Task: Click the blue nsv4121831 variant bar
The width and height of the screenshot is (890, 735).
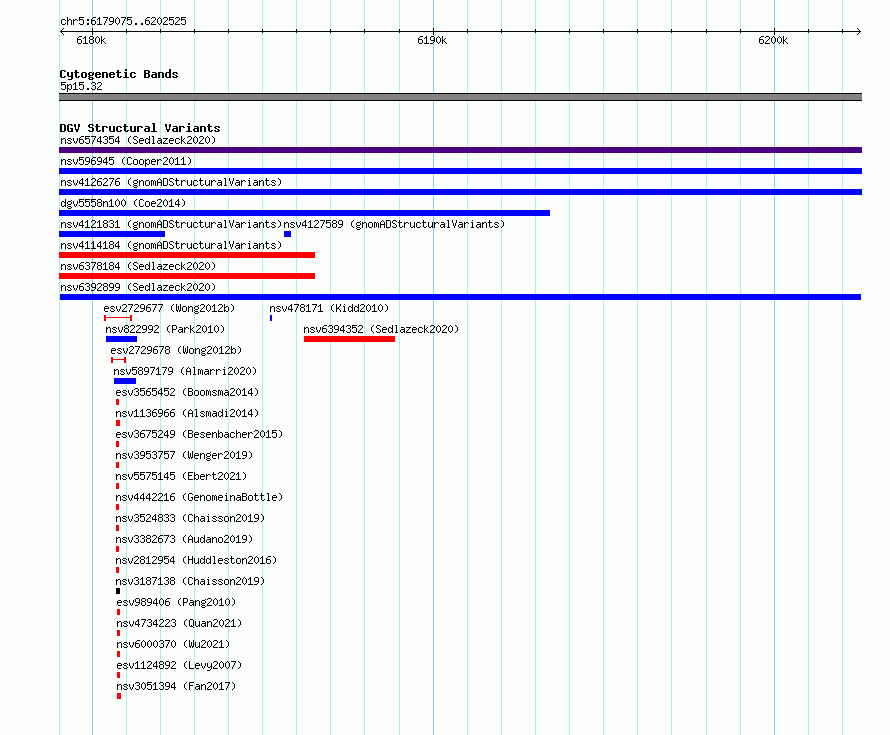Action: [x=112, y=234]
